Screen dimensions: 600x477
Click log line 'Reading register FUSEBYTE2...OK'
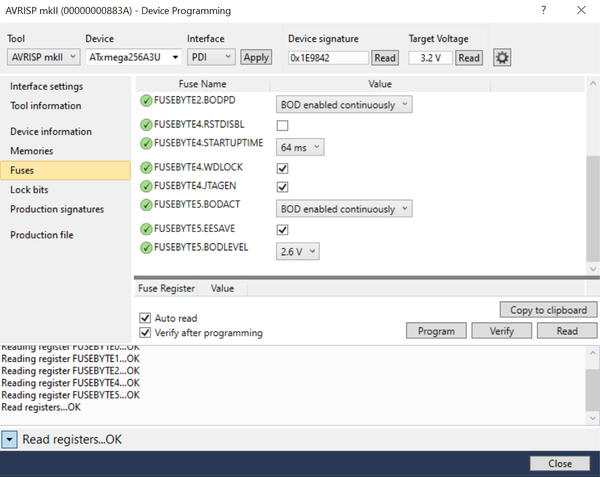71,371
